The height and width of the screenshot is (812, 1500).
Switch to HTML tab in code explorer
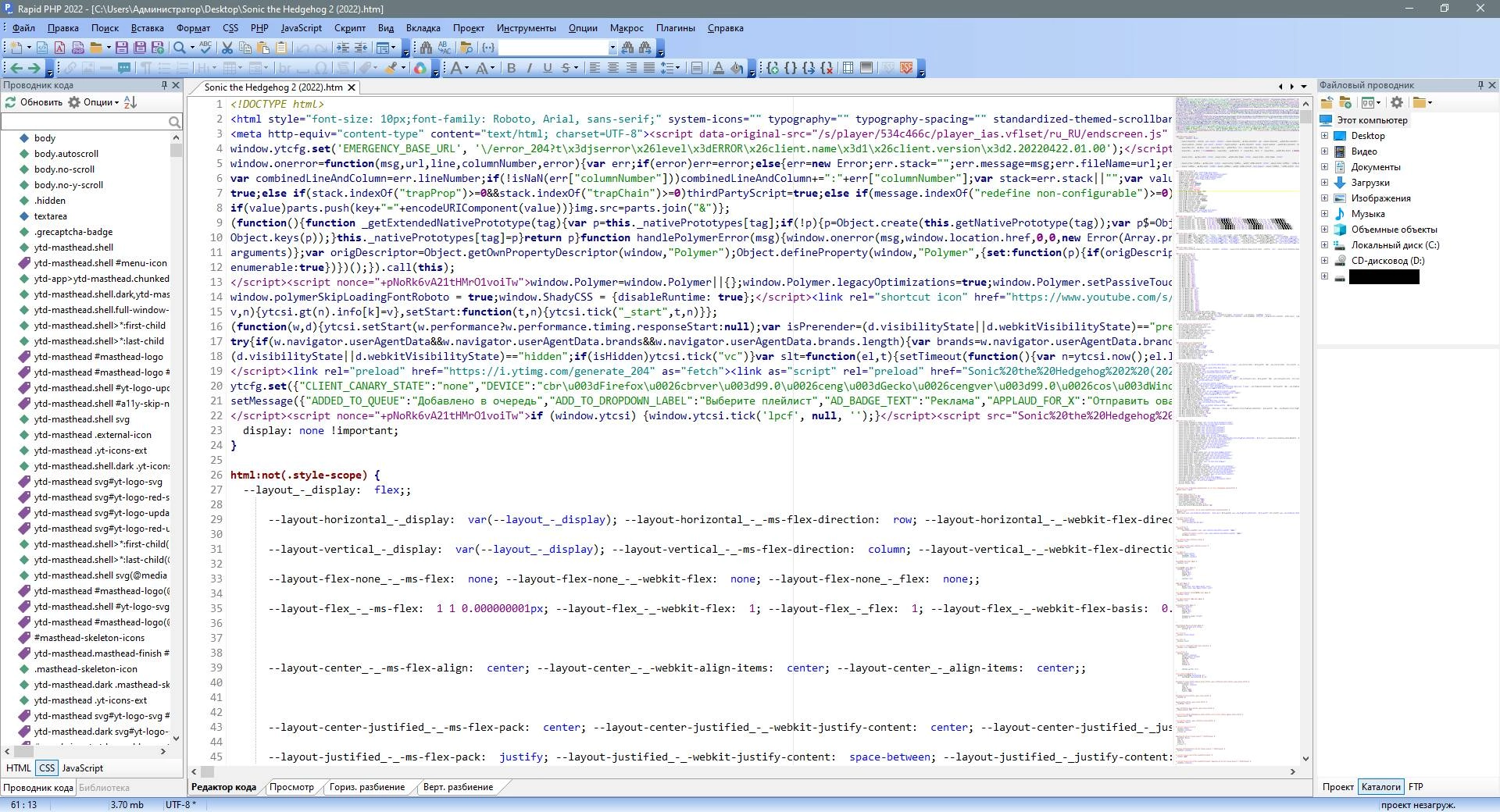click(x=19, y=768)
